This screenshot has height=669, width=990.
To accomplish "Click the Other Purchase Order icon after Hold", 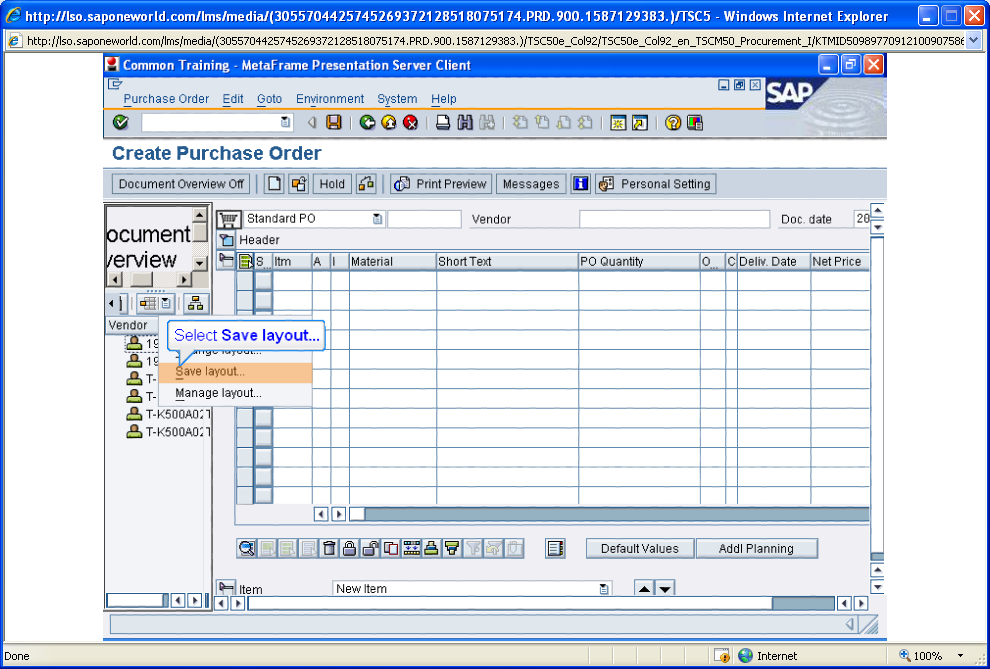I will point(366,184).
